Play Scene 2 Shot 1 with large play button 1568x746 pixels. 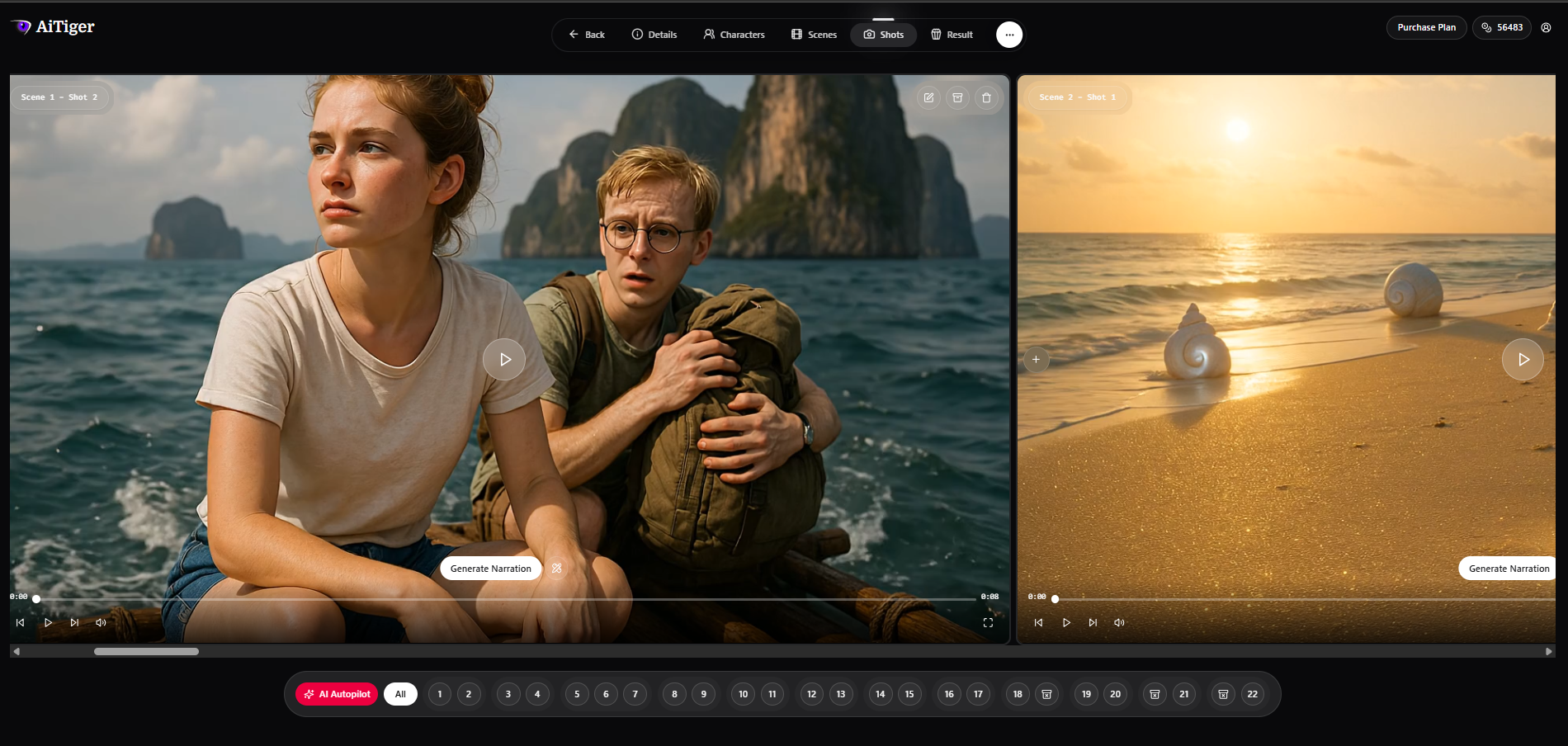coord(1523,360)
